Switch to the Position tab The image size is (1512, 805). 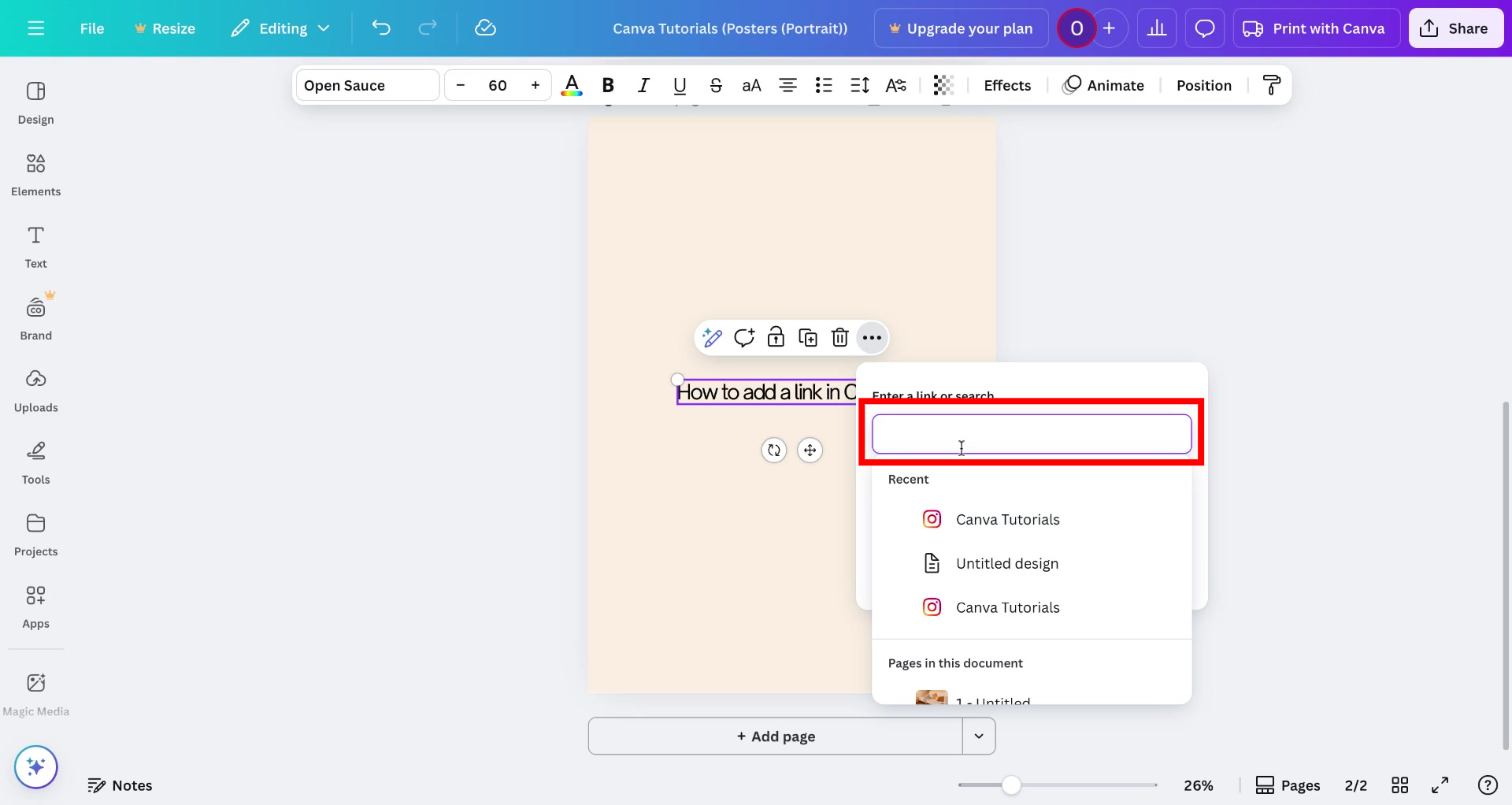tap(1204, 85)
